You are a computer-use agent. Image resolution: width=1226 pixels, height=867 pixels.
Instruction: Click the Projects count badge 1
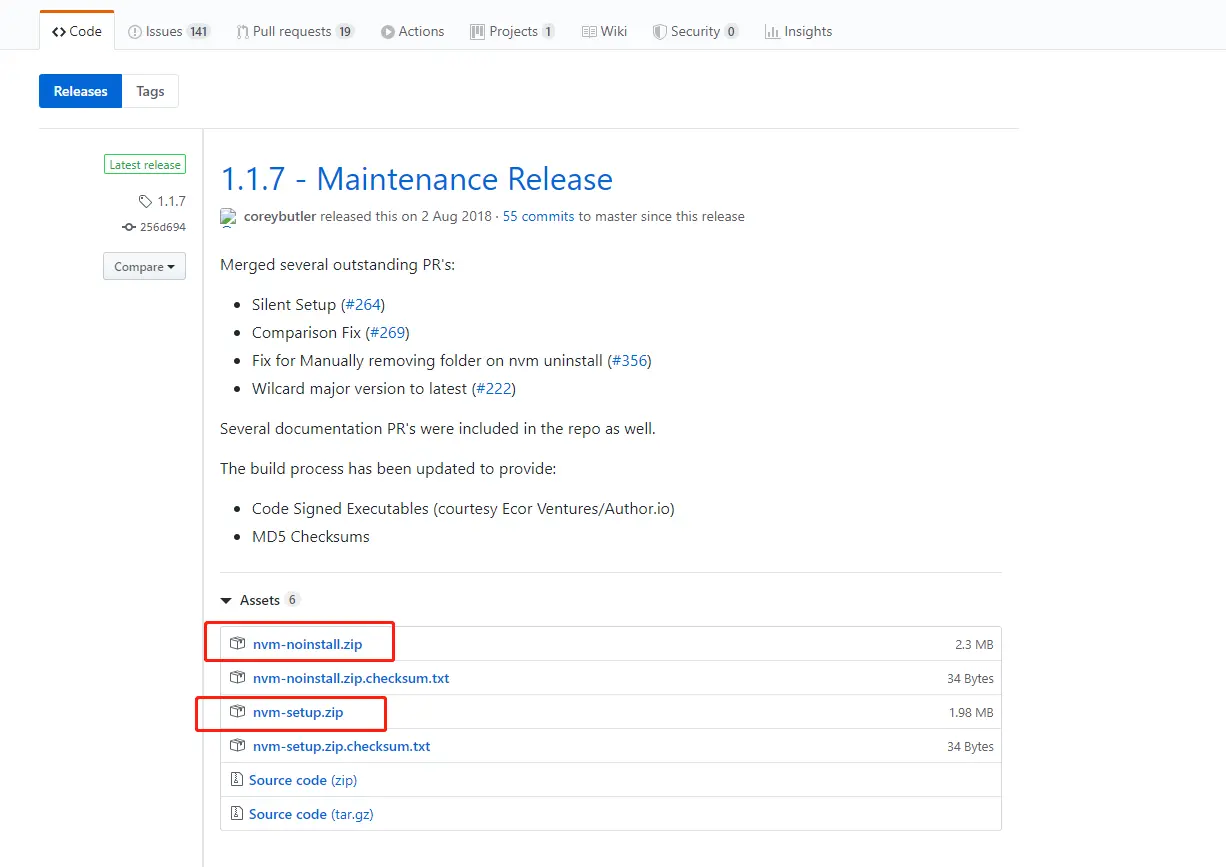coord(548,31)
